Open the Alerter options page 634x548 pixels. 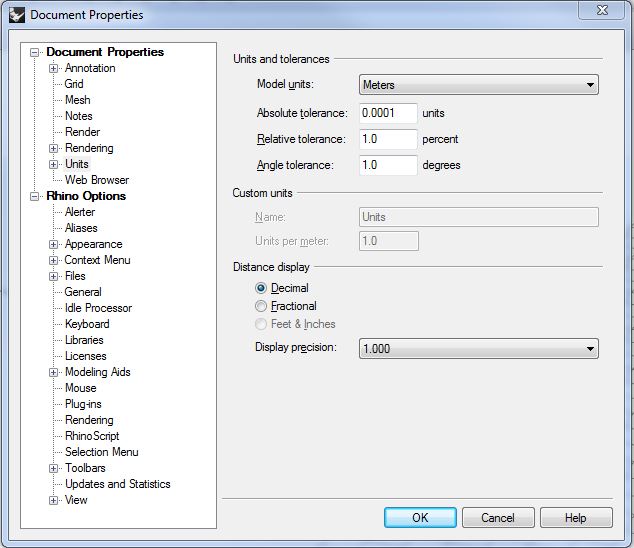coord(80,212)
